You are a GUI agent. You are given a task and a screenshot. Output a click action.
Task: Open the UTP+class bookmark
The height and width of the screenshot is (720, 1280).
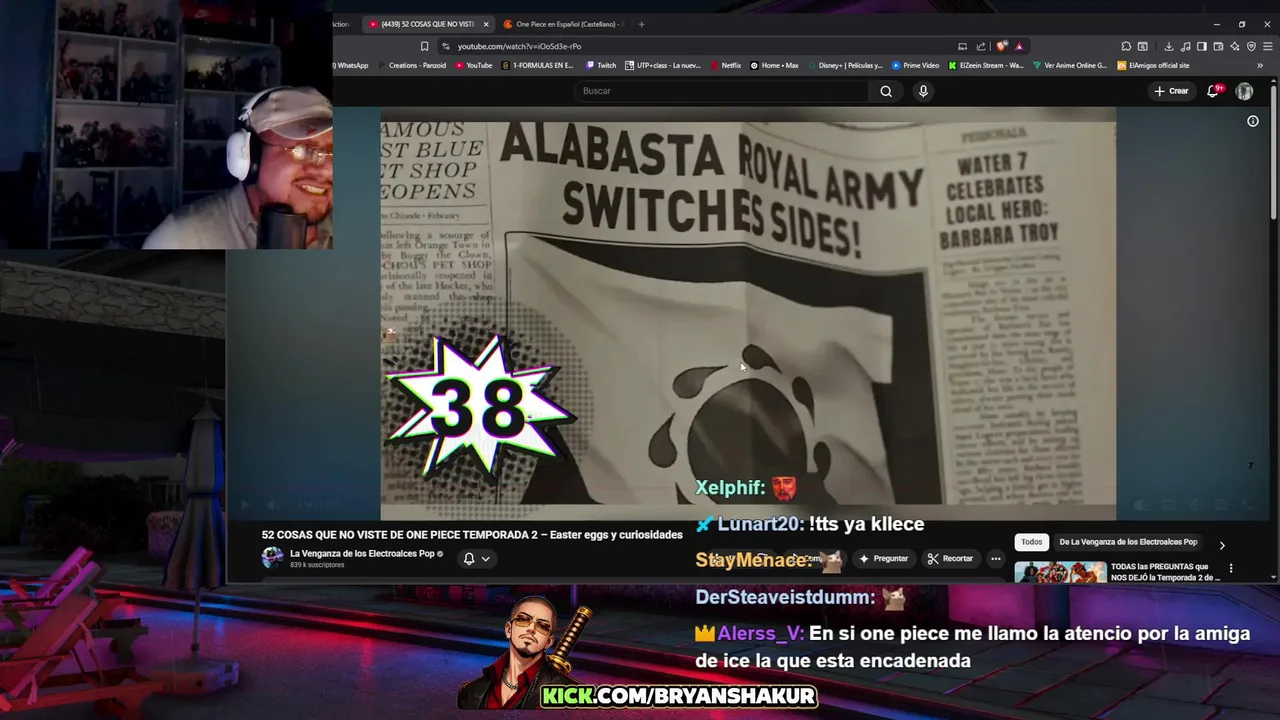(663, 65)
